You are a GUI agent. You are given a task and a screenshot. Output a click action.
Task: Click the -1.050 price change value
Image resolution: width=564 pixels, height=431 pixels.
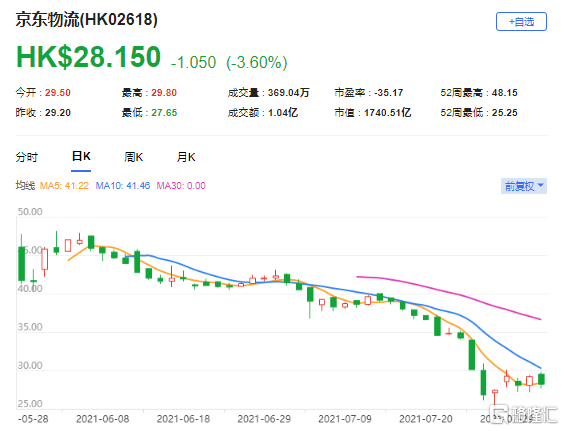coord(194,62)
